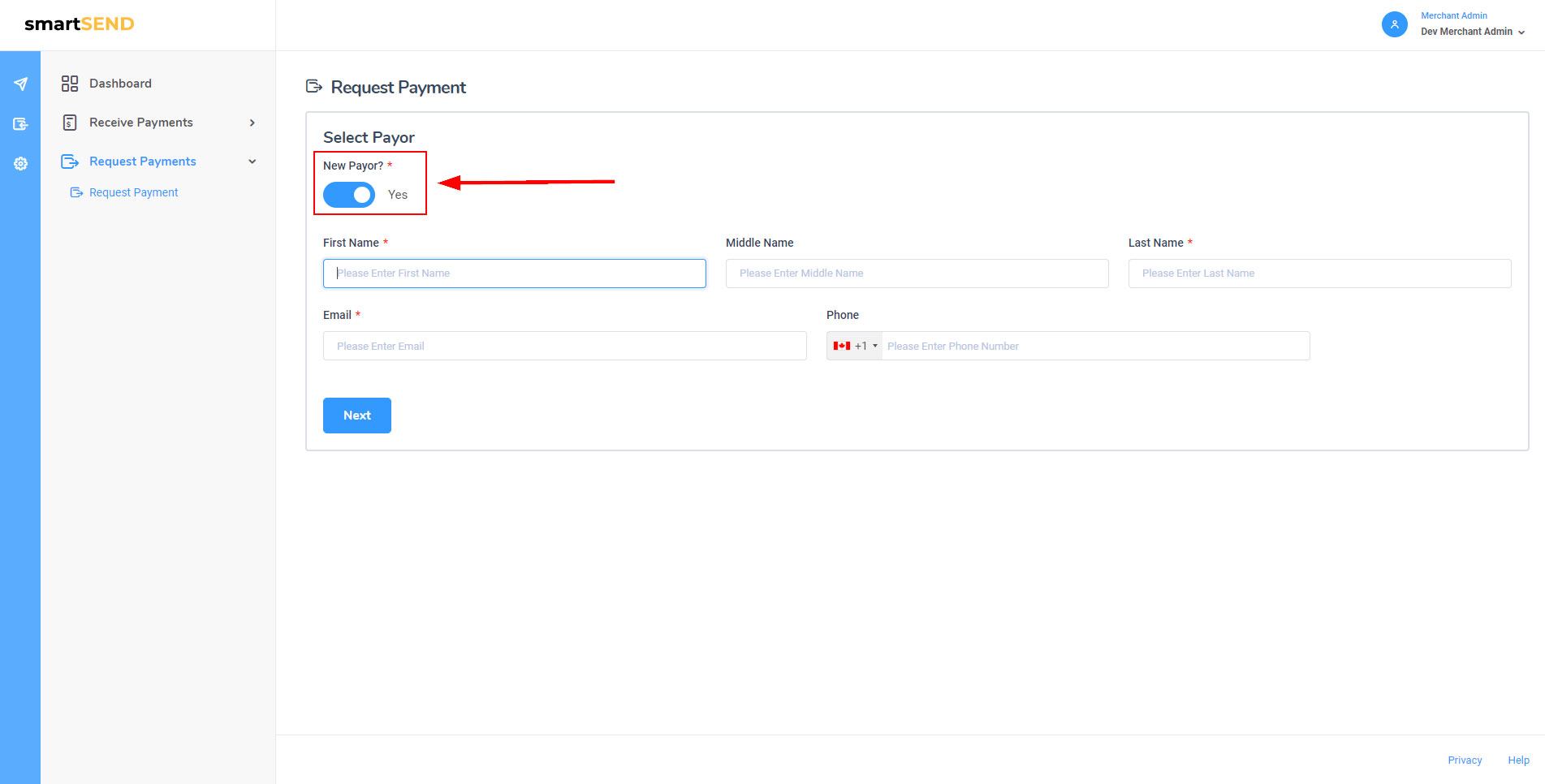Open the Help link in footer

pyautogui.click(x=1518, y=760)
